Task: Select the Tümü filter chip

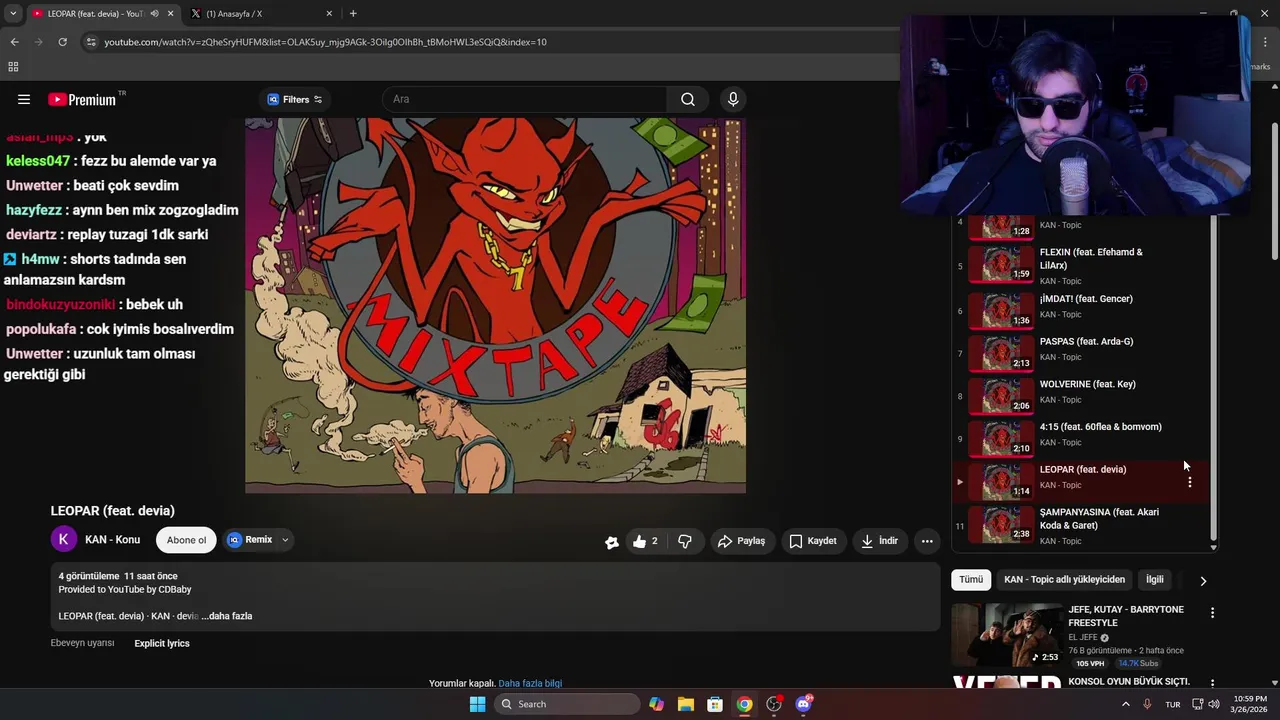Action: pyautogui.click(x=971, y=579)
